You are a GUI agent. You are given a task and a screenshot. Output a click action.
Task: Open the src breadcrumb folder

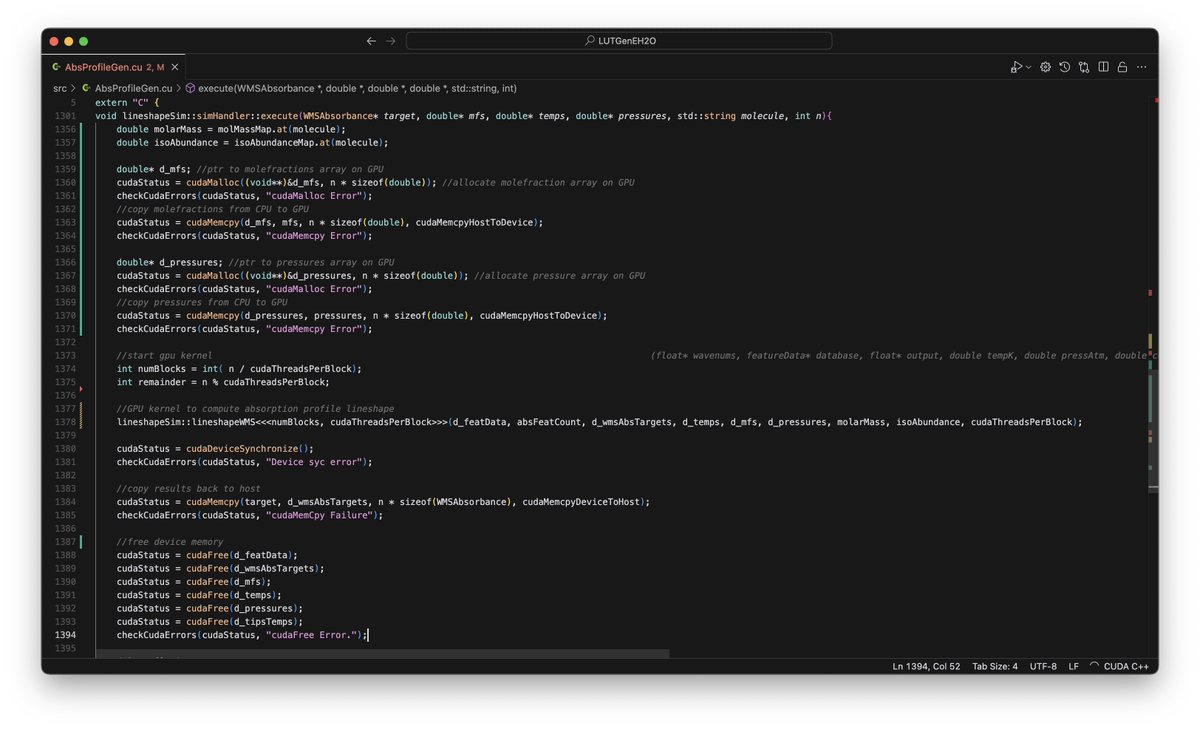point(60,88)
